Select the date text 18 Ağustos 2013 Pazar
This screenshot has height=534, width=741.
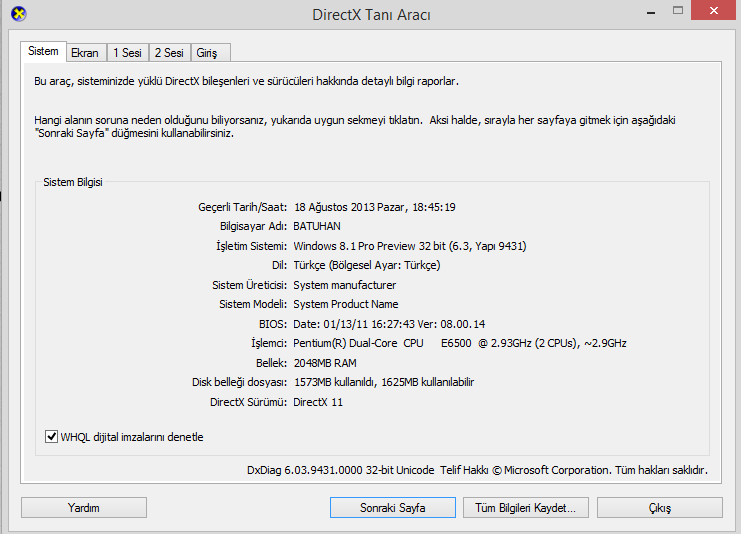349,207
